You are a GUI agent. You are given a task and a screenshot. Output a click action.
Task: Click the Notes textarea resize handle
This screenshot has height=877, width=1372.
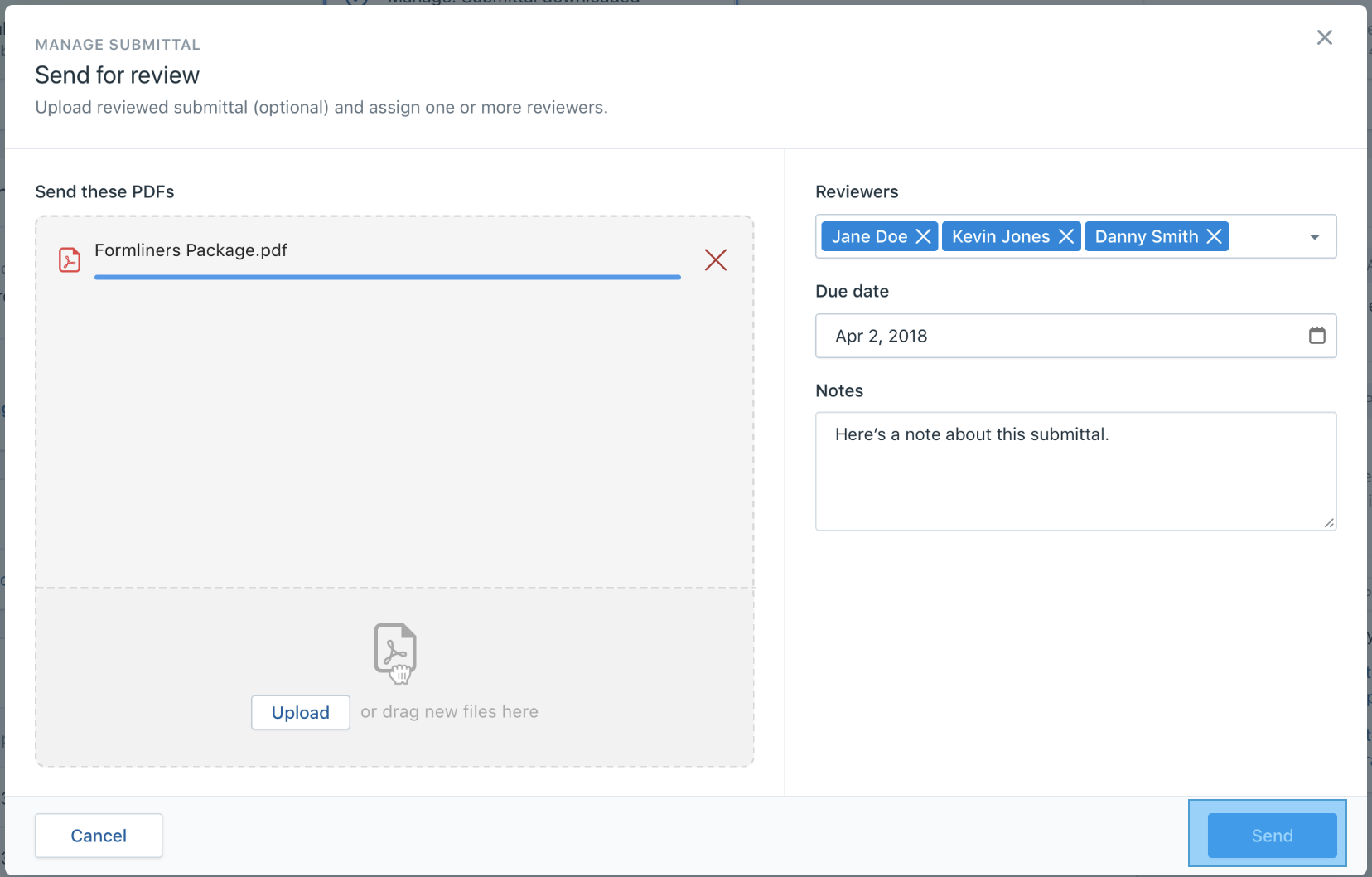[x=1329, y=523]
